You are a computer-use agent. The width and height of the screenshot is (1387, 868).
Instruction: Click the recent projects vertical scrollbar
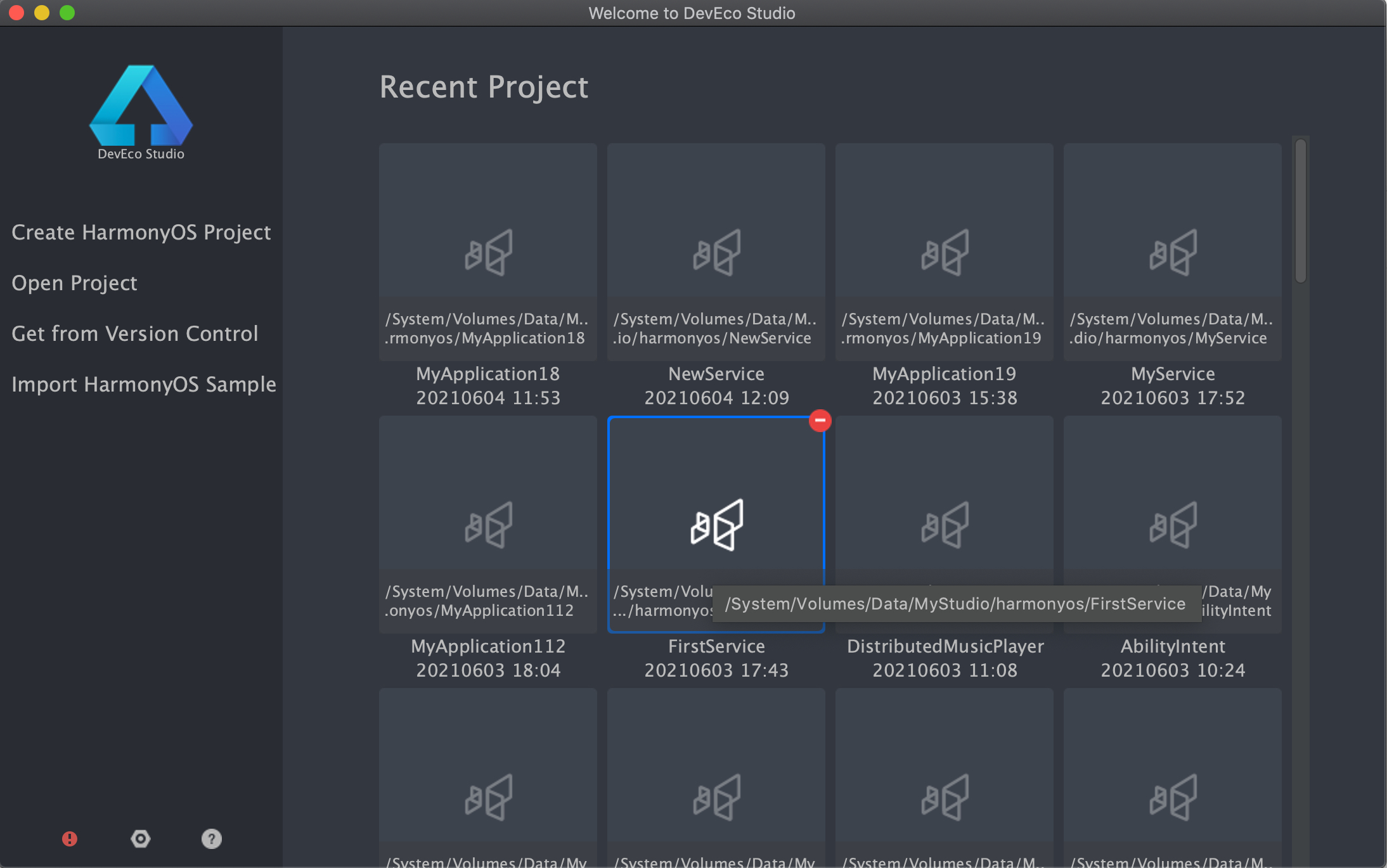coord(1301,210)
